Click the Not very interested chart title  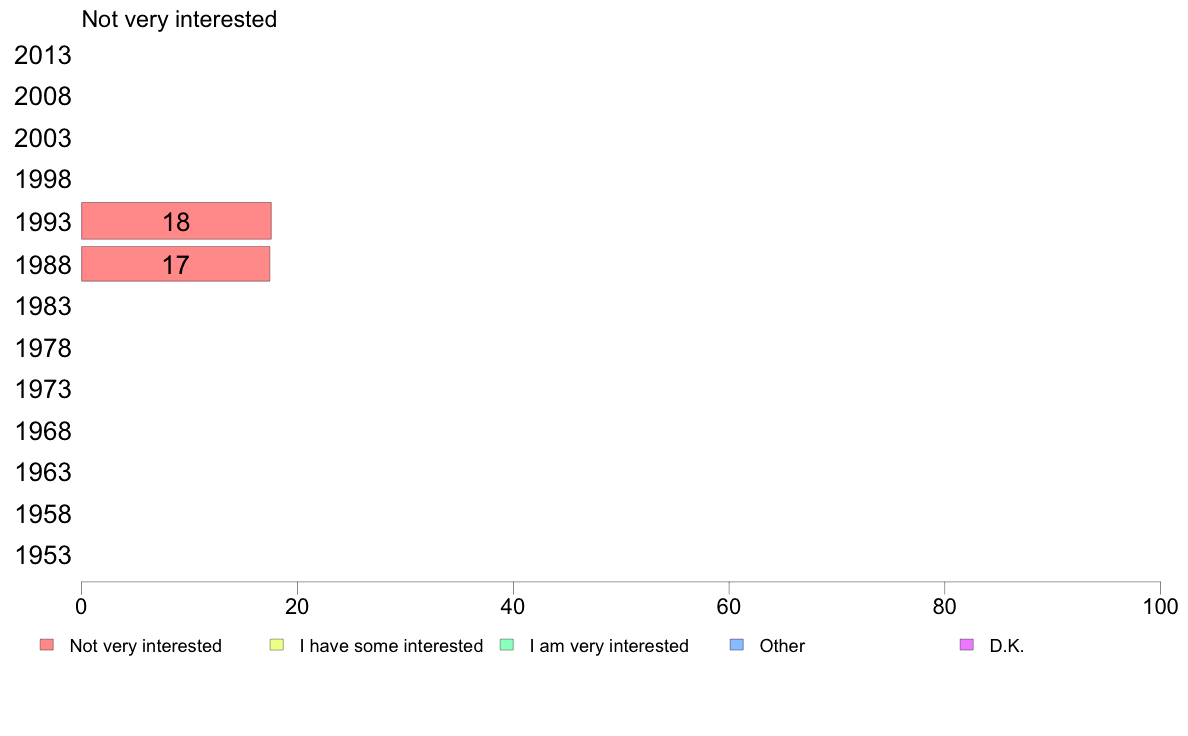179,19
